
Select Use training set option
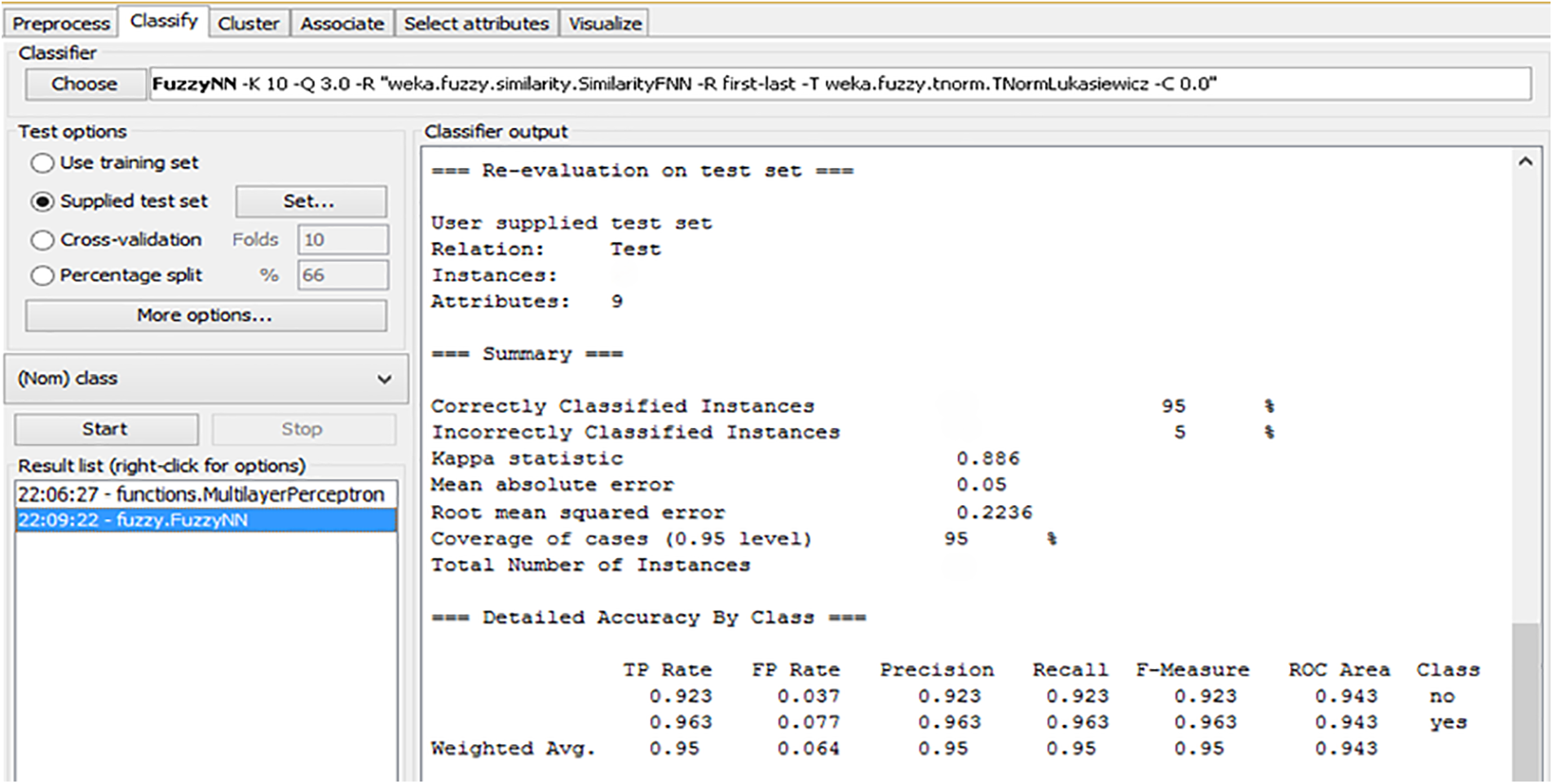(42, 163)
